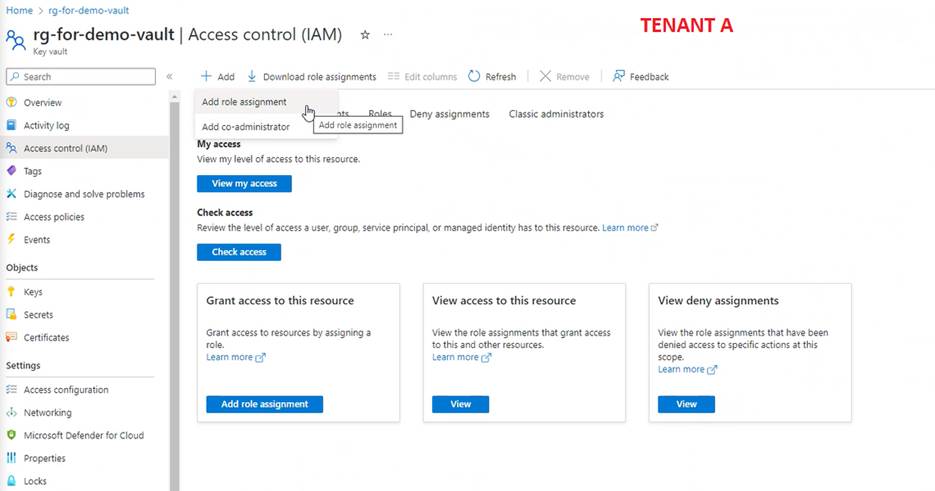Image resolution: width=935 pixels, height=491 pixels.
Task: Click the Networking icon in Settings
Action: (x=11, y=412)
